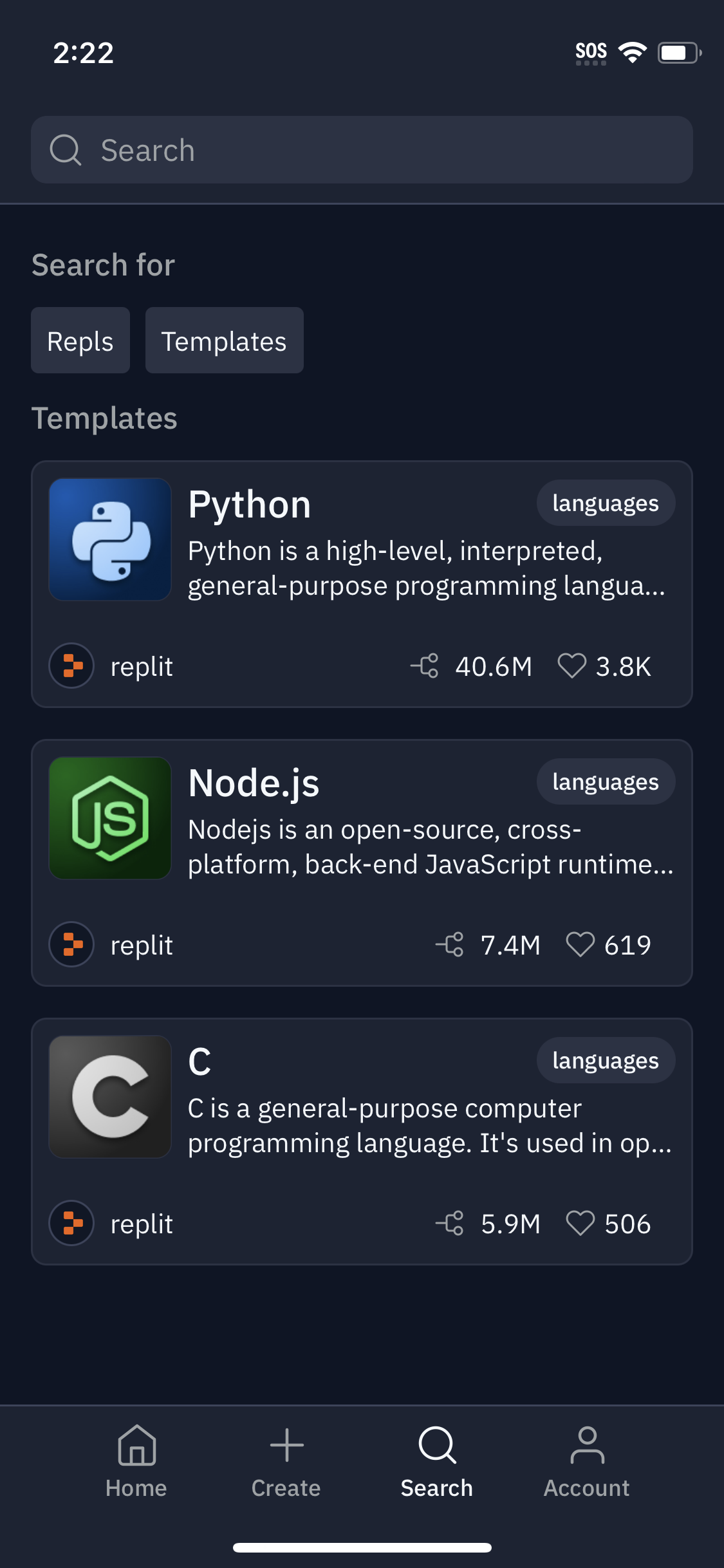Tap the fork icon on C template
This screenshot has height=1568, width=724.
(450, 1223)
